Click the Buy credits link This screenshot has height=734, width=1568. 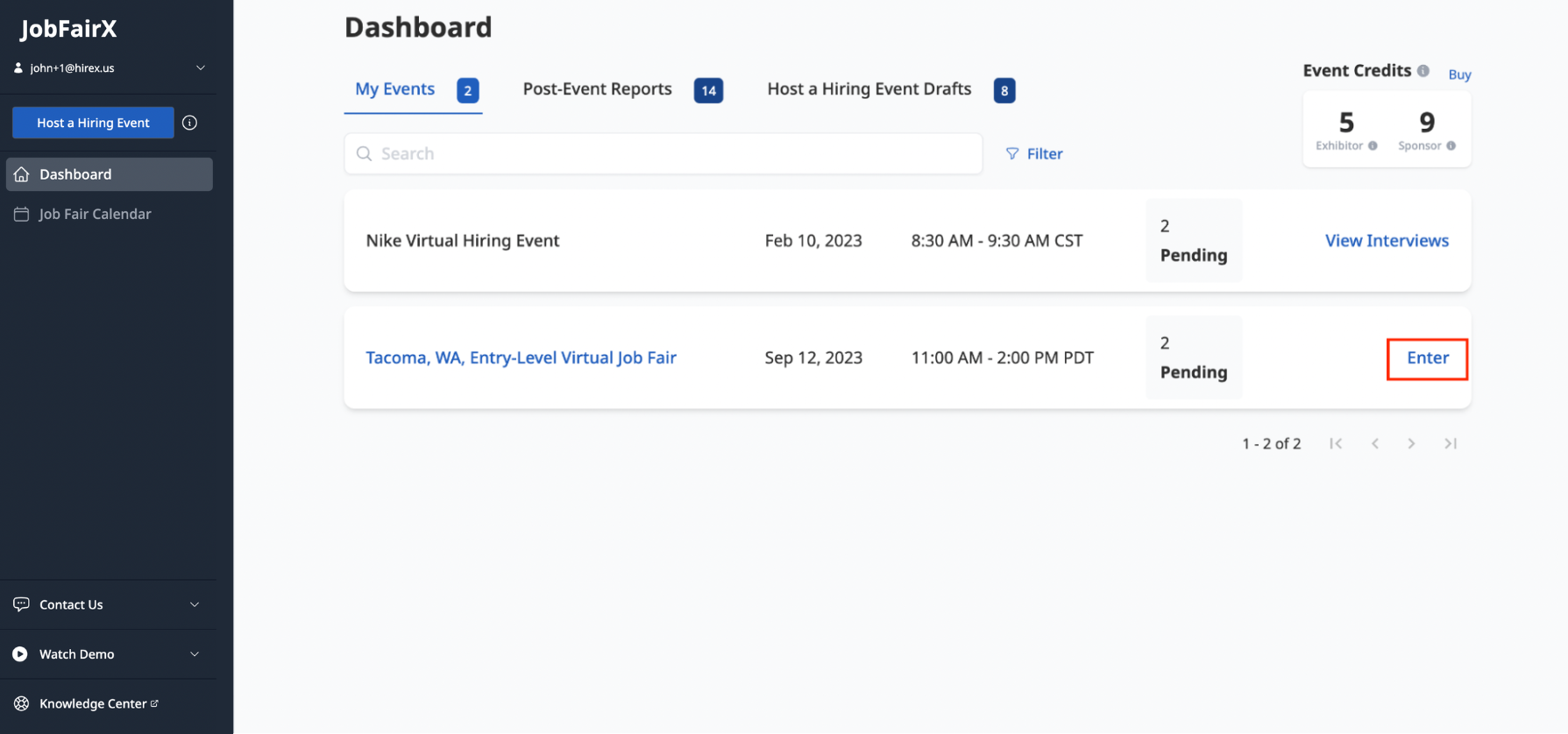click(x=1459, y=74)
